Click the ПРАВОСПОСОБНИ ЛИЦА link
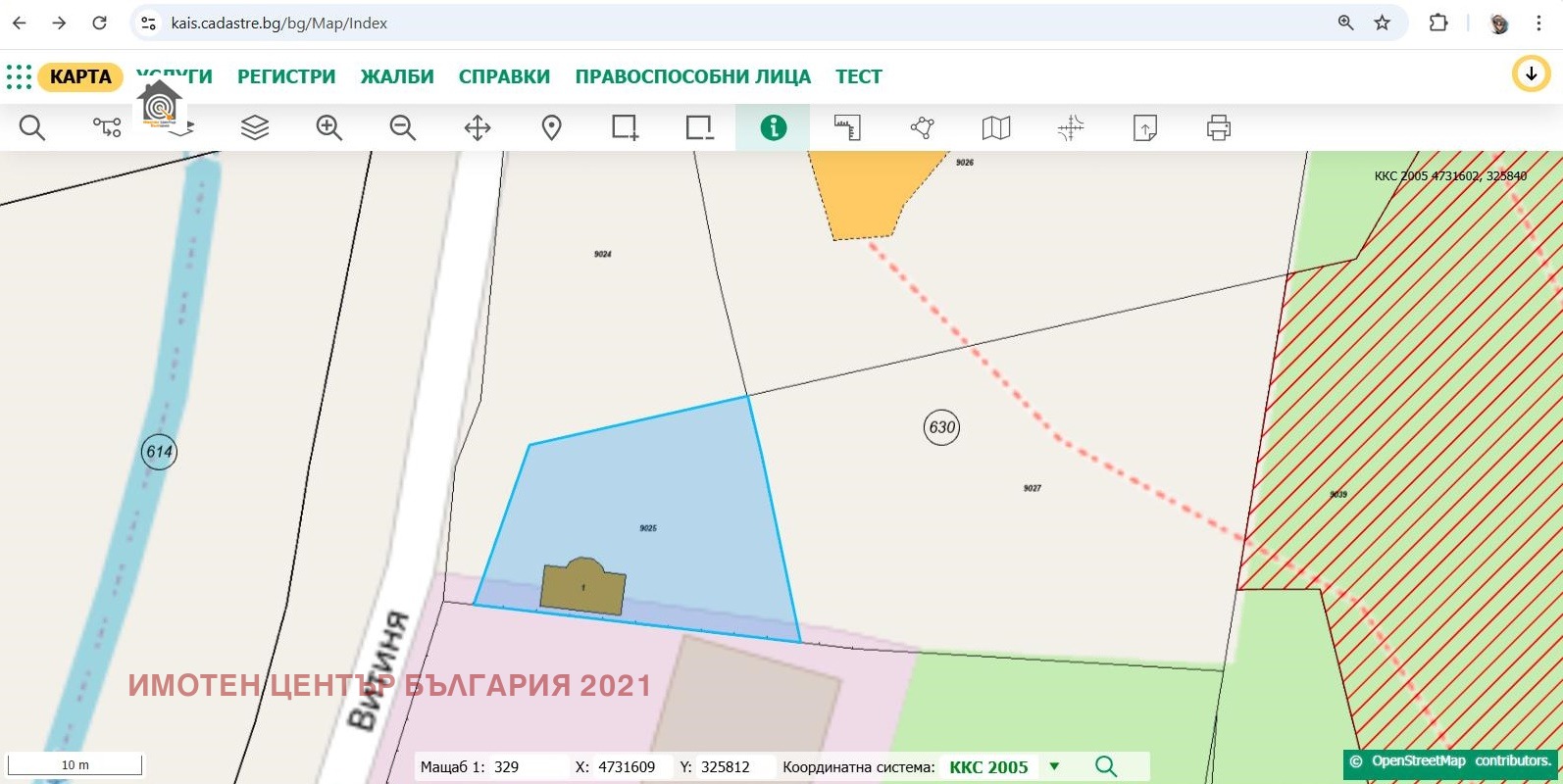 pyautogui.click(x=692, y=76)
